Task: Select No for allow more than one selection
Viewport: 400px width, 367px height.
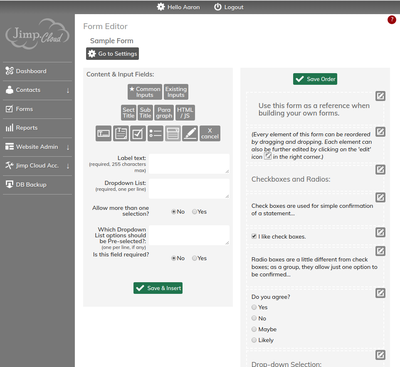Action: (173, 212)
